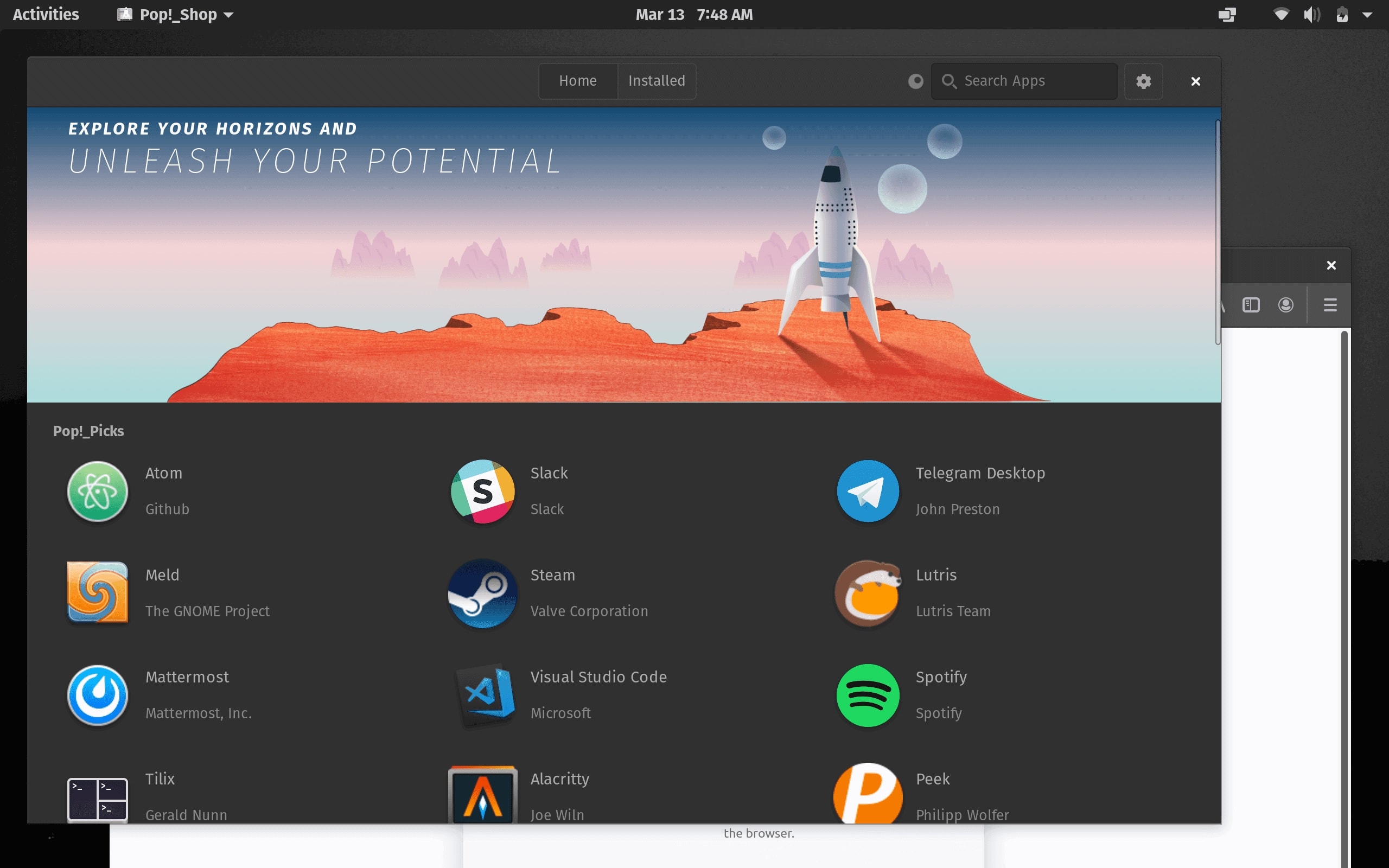1389x868 pixels.
Task: Open the volume speaker indicator
Action: click(1311, 14)
